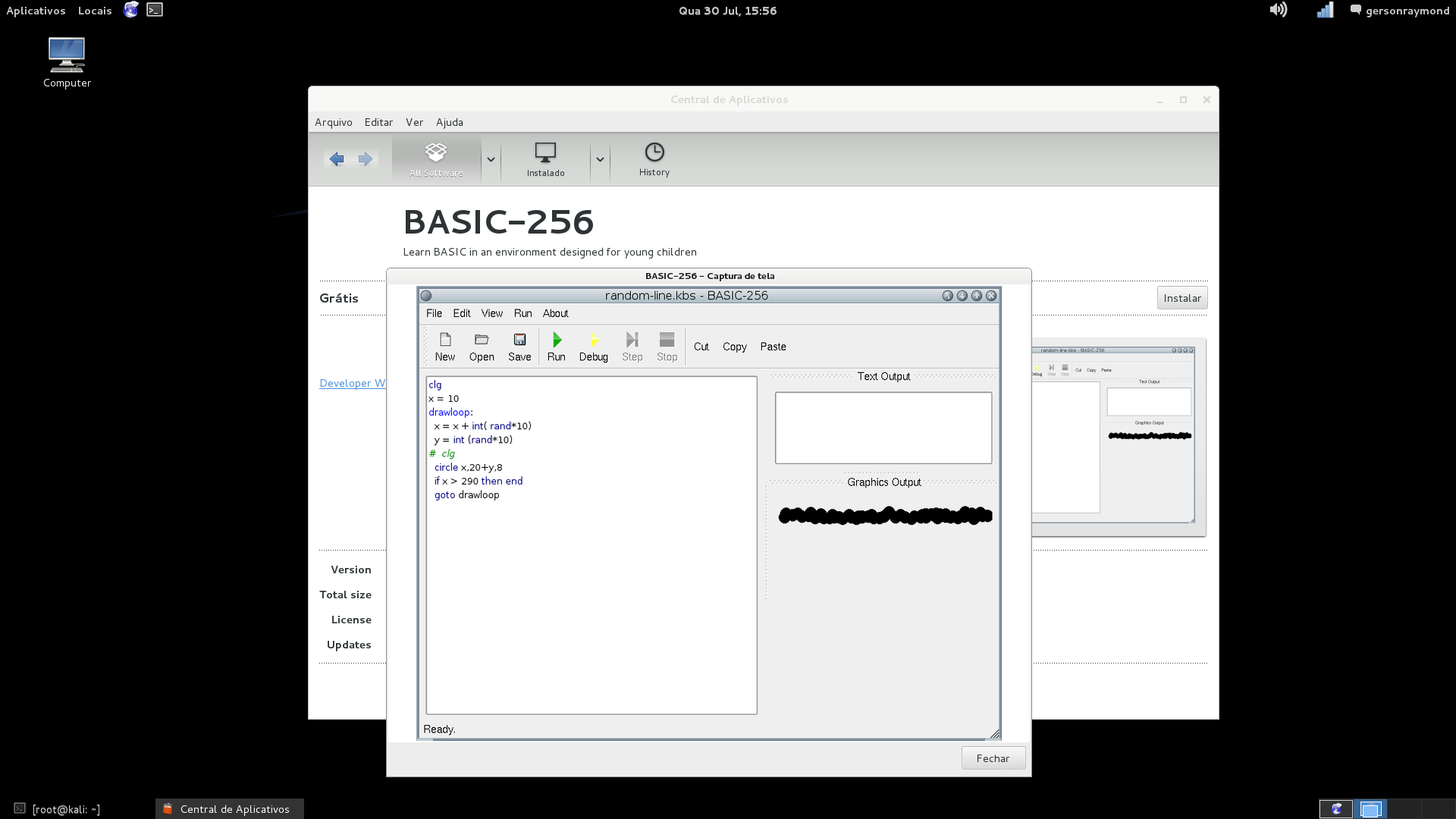Open the History view
The height and width of the screenshot is (819, 1456).
pos(654,160)
